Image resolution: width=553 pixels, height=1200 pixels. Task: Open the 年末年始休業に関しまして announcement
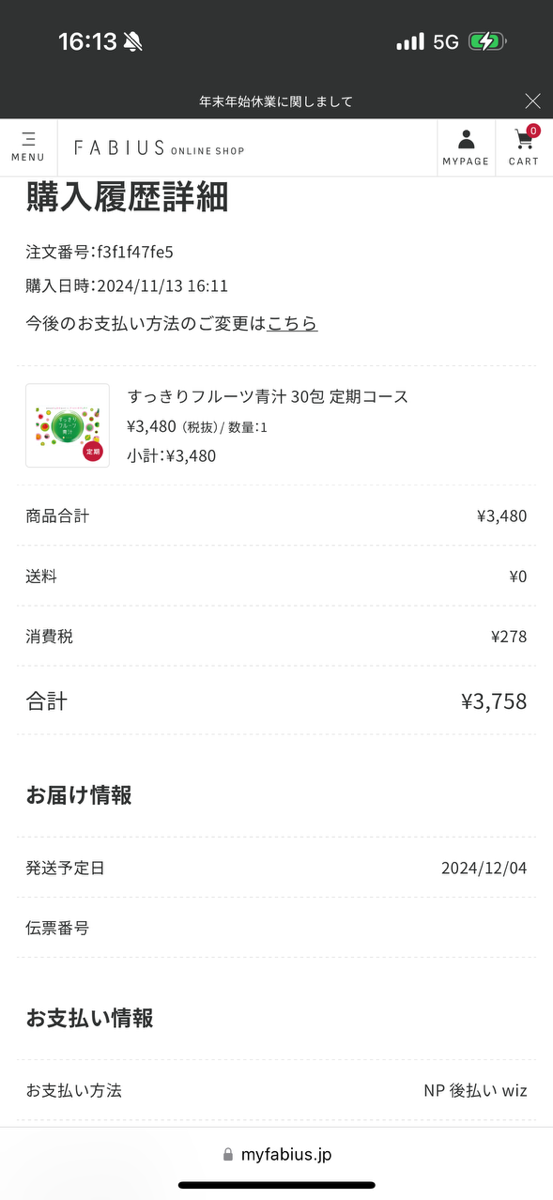276,101
